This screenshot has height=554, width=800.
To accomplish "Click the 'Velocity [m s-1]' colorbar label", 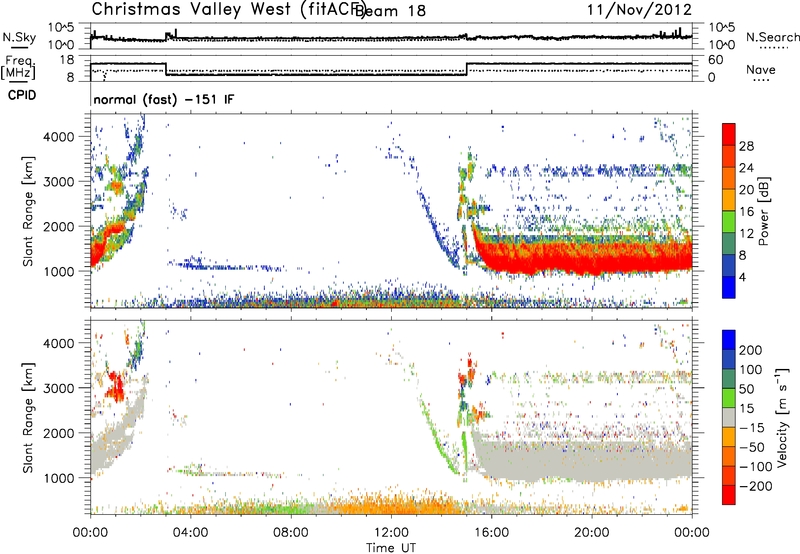I will (781, 417).
